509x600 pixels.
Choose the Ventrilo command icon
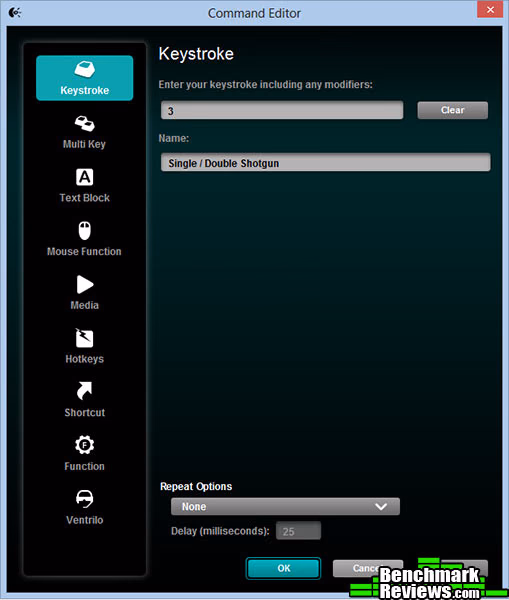(x=85, y=508)
